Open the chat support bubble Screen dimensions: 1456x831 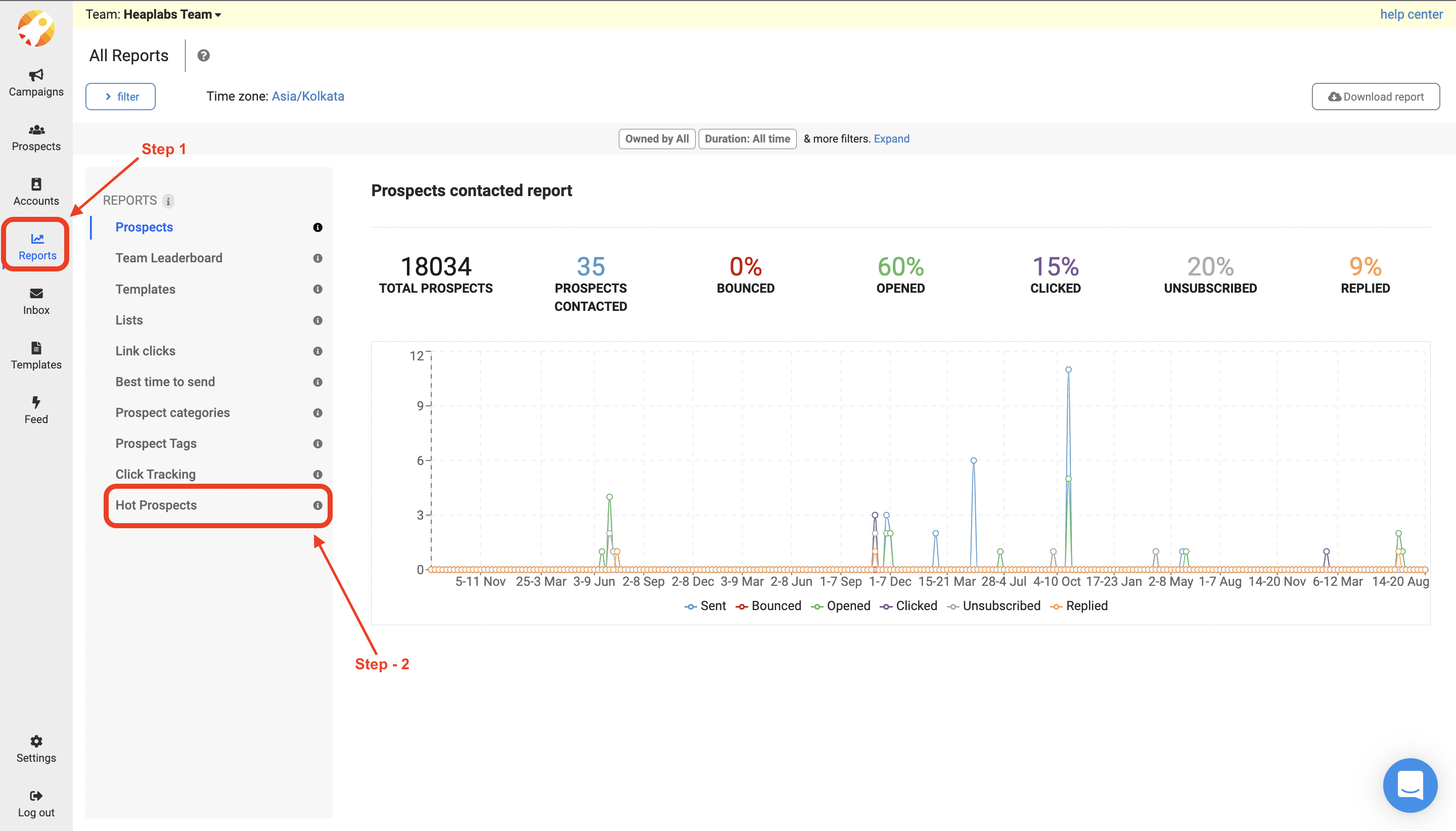point(1409,785)
